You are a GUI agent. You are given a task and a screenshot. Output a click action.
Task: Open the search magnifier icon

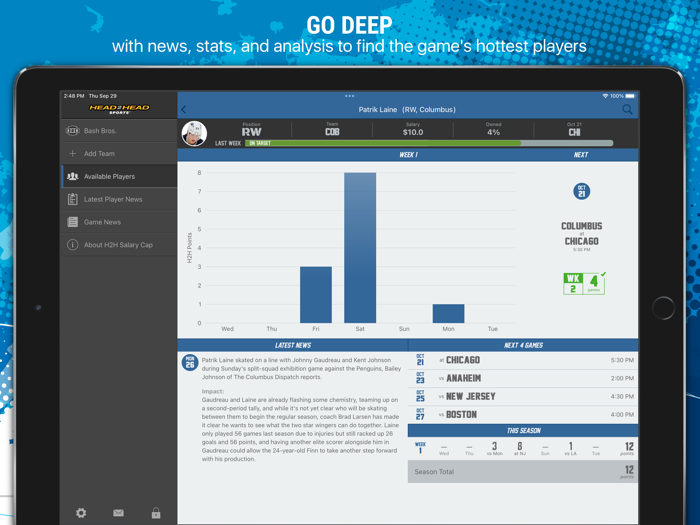tap(627, 109)
